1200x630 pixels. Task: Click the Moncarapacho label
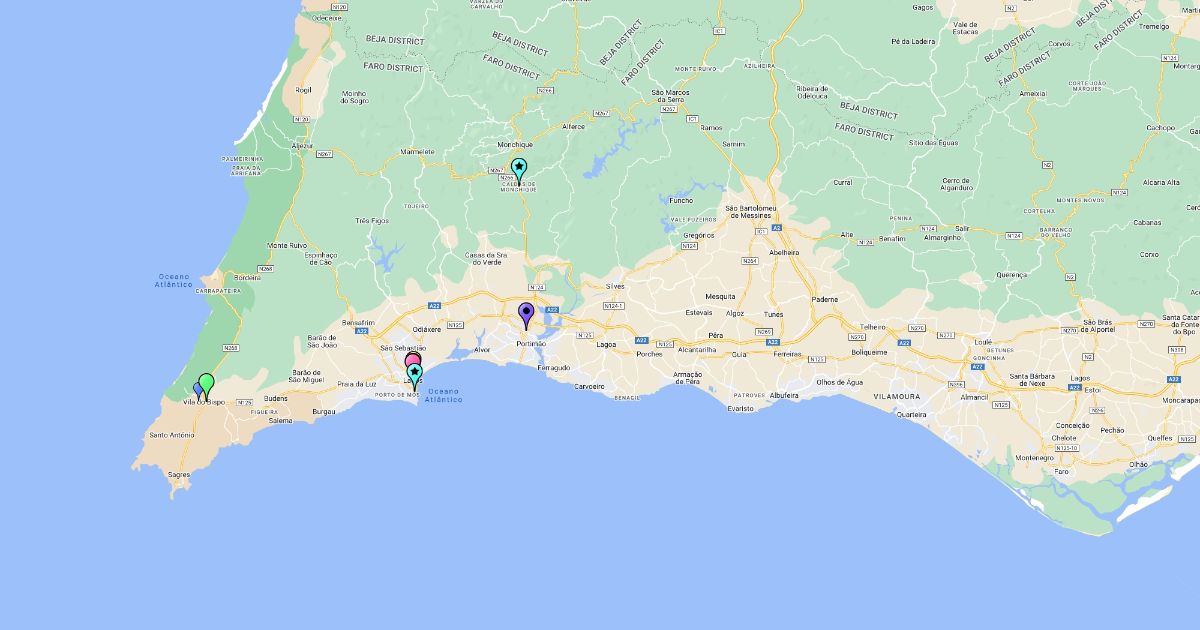(1183, 400)
